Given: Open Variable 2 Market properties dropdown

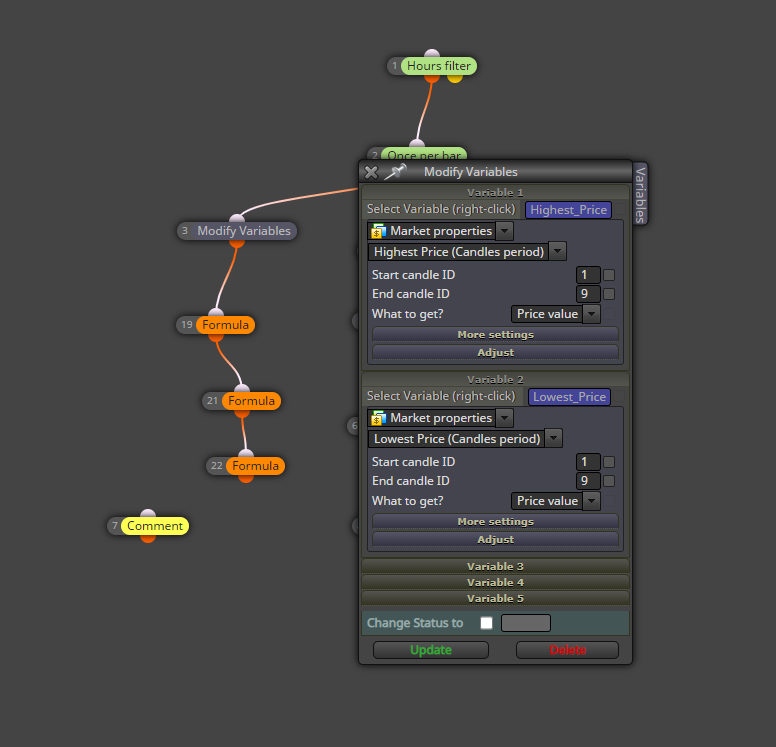Looking at the screenshot, I should point(504,418).
